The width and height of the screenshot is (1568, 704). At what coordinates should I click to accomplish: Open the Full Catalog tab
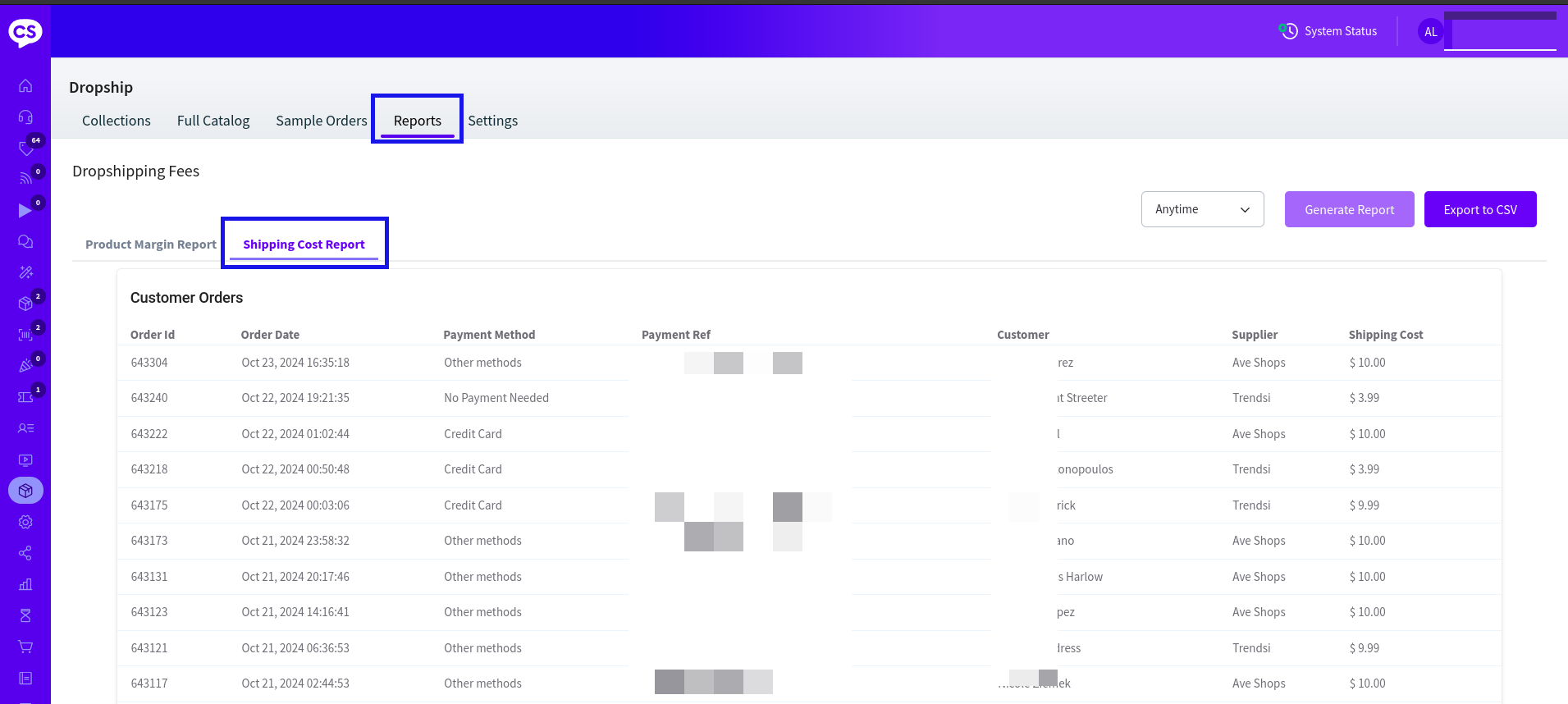point(213,121)
